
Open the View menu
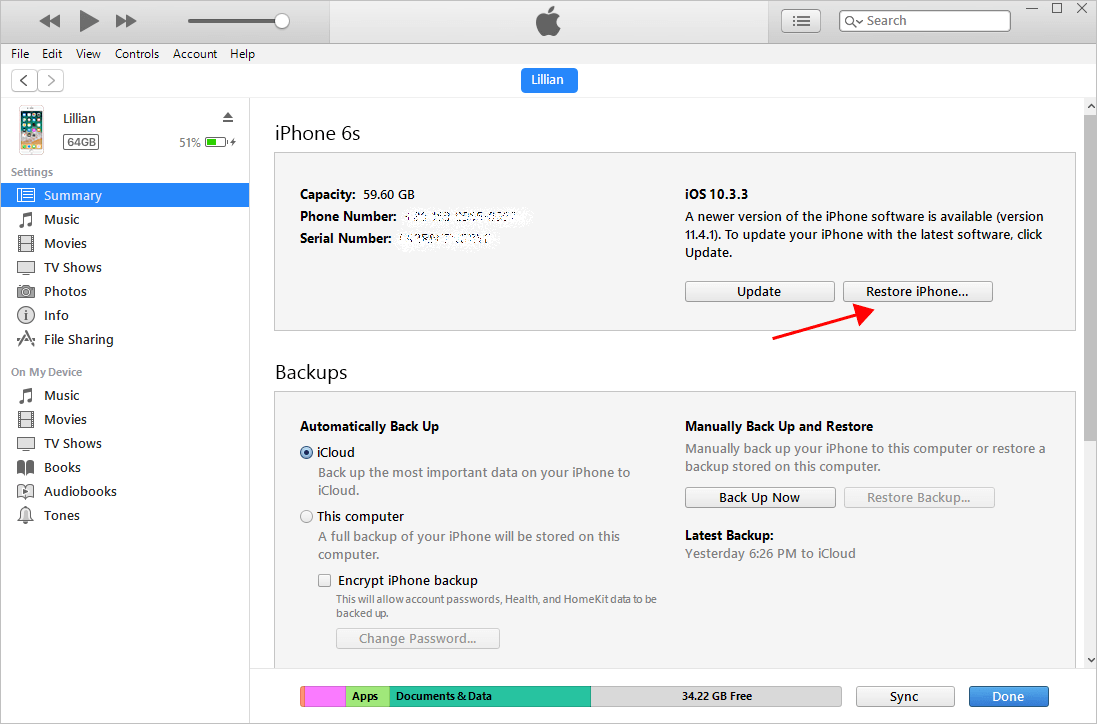coord(88,54)
